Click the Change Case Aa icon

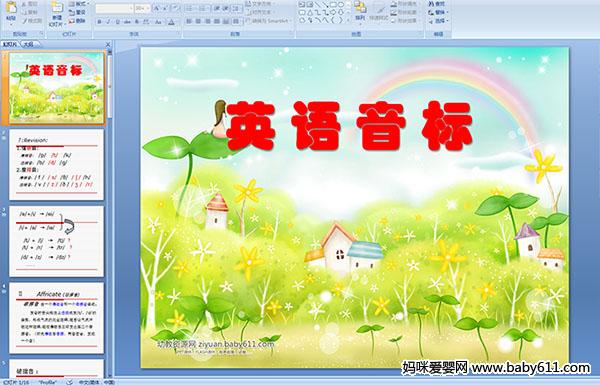tap(158, 22)
